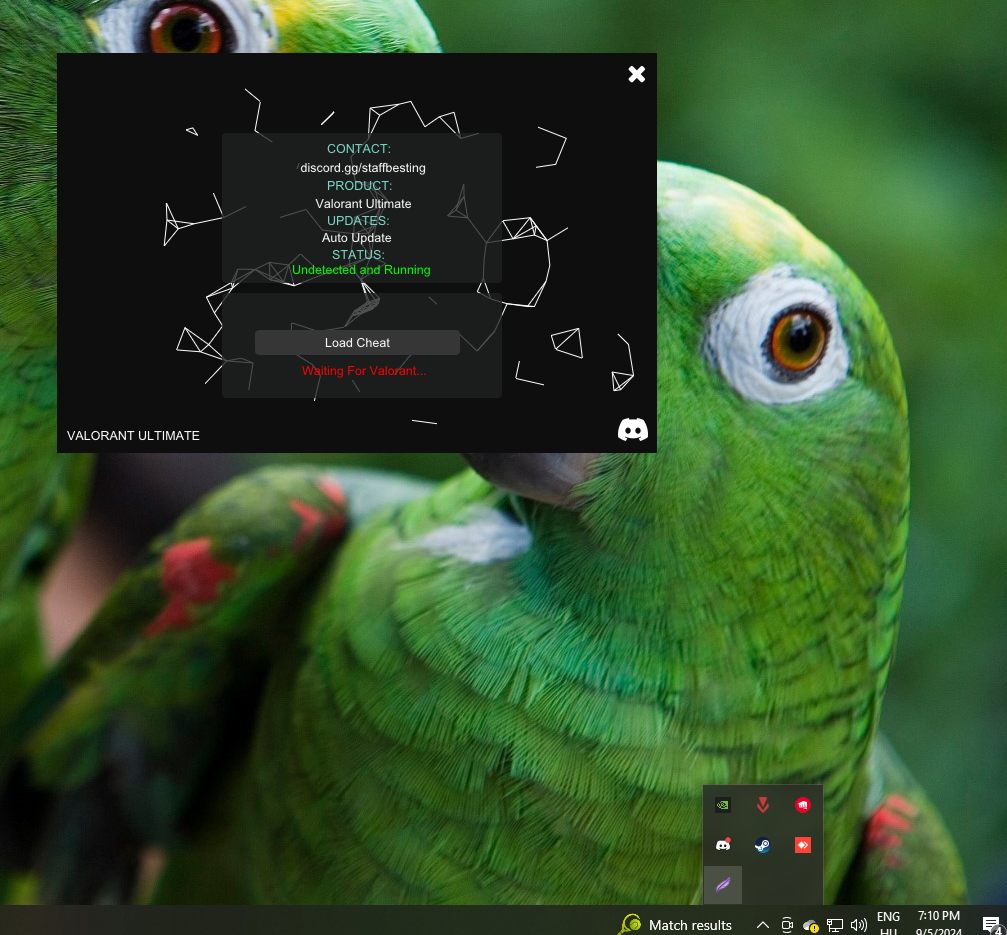
Task: Open the NVIDIA icon in the system tray
Action: [x=723, y=805]
